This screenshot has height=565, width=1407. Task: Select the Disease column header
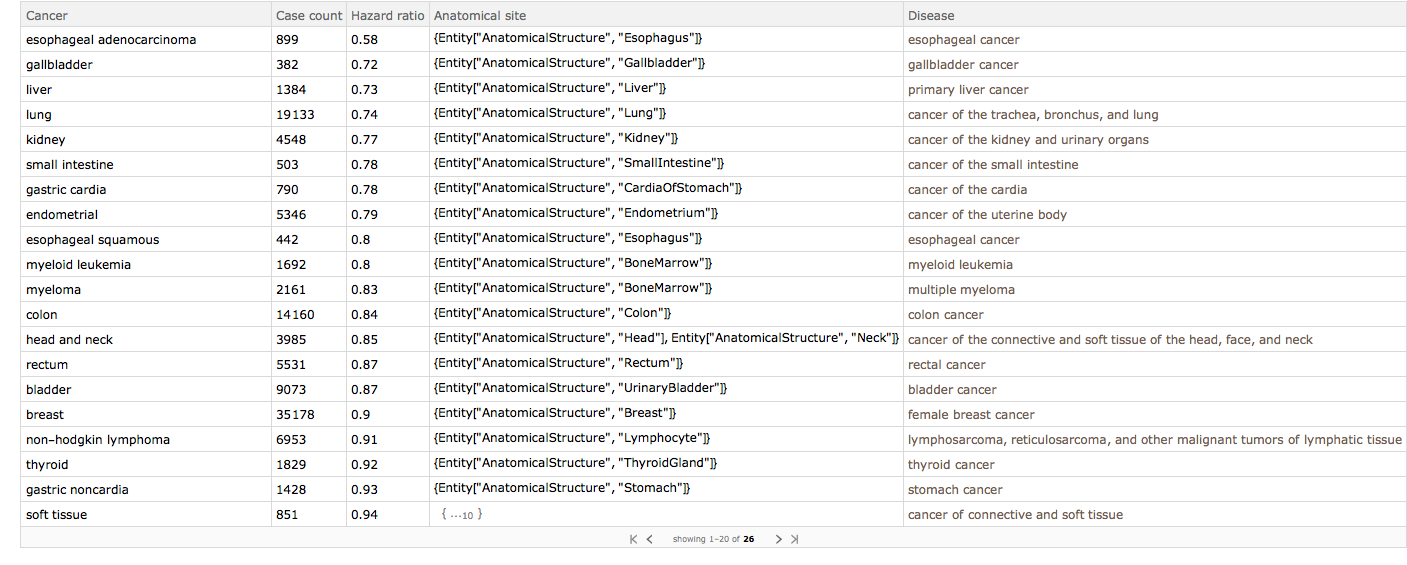[x=931, y=15]
